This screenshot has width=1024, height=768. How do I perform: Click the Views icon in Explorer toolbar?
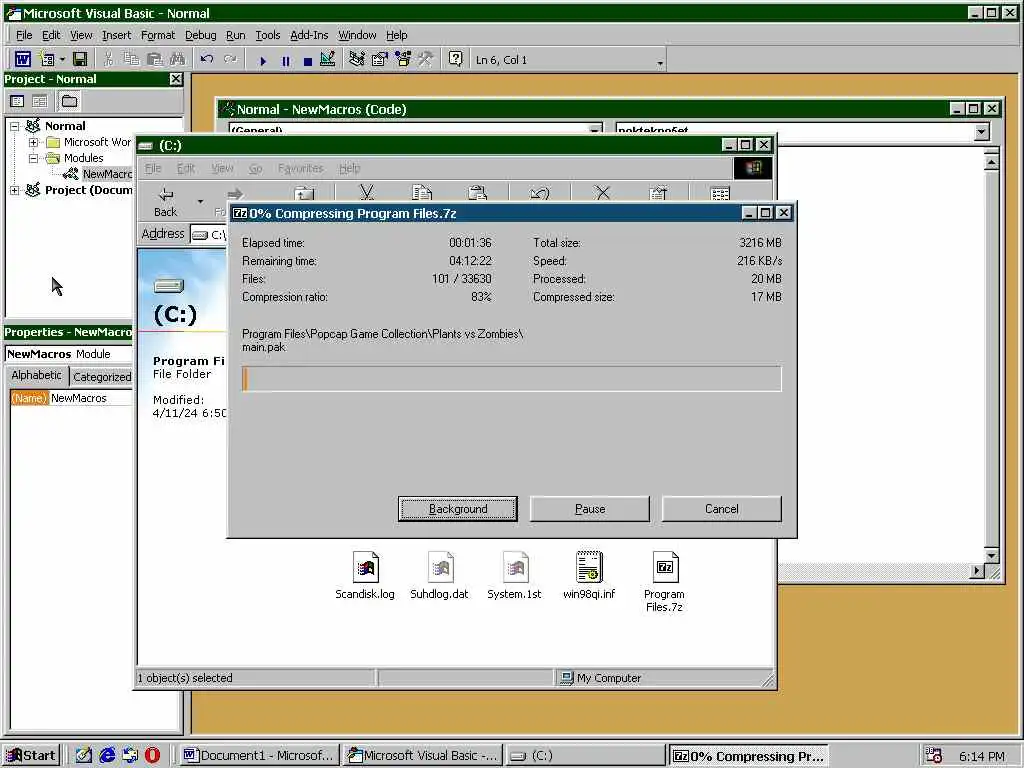pyautogui.click(x=720, y=194)
